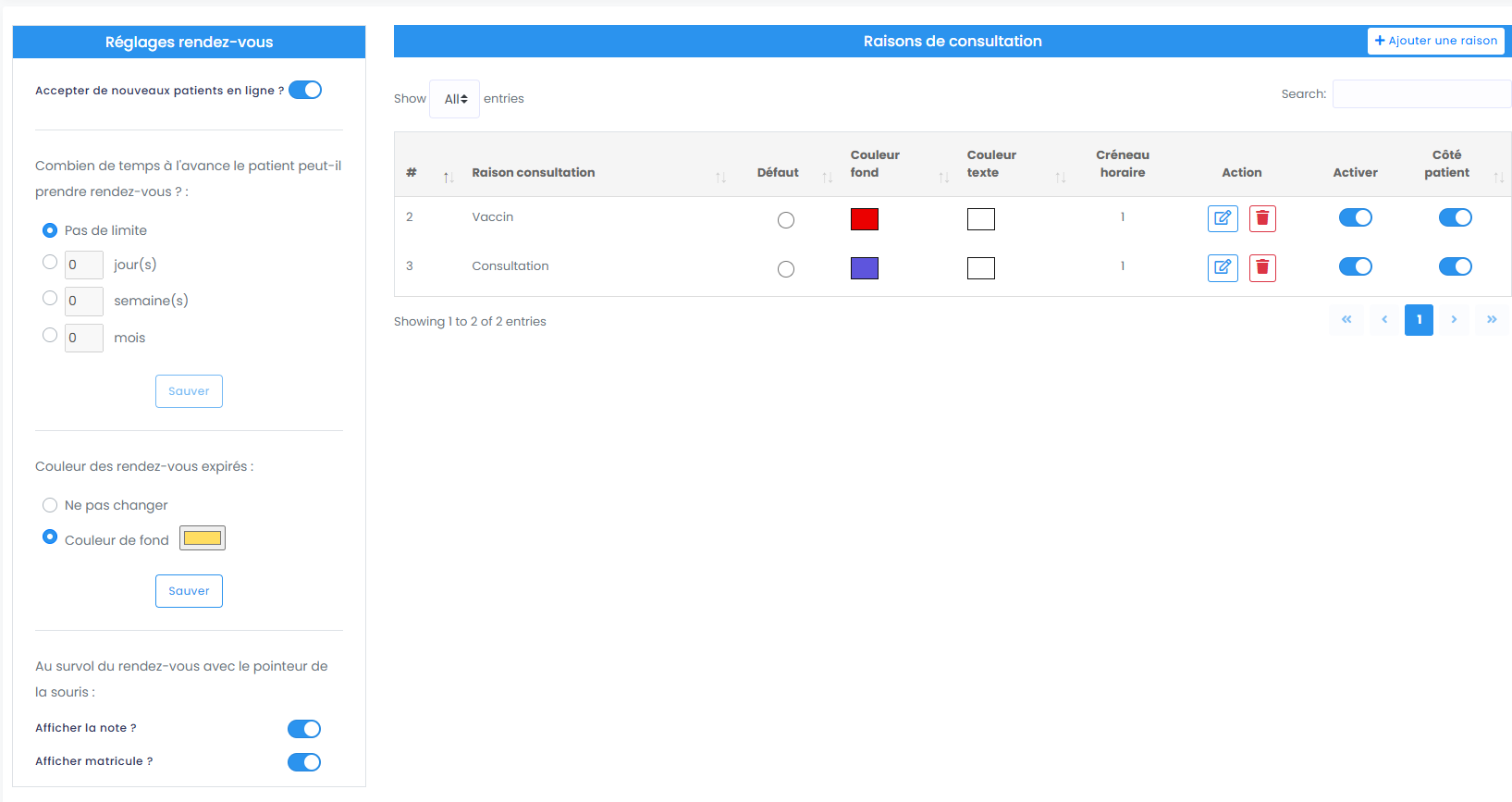Disable the Afficher la note switch
The width and height of the screenshot is (1512, 802).
(x=304, y=729)
